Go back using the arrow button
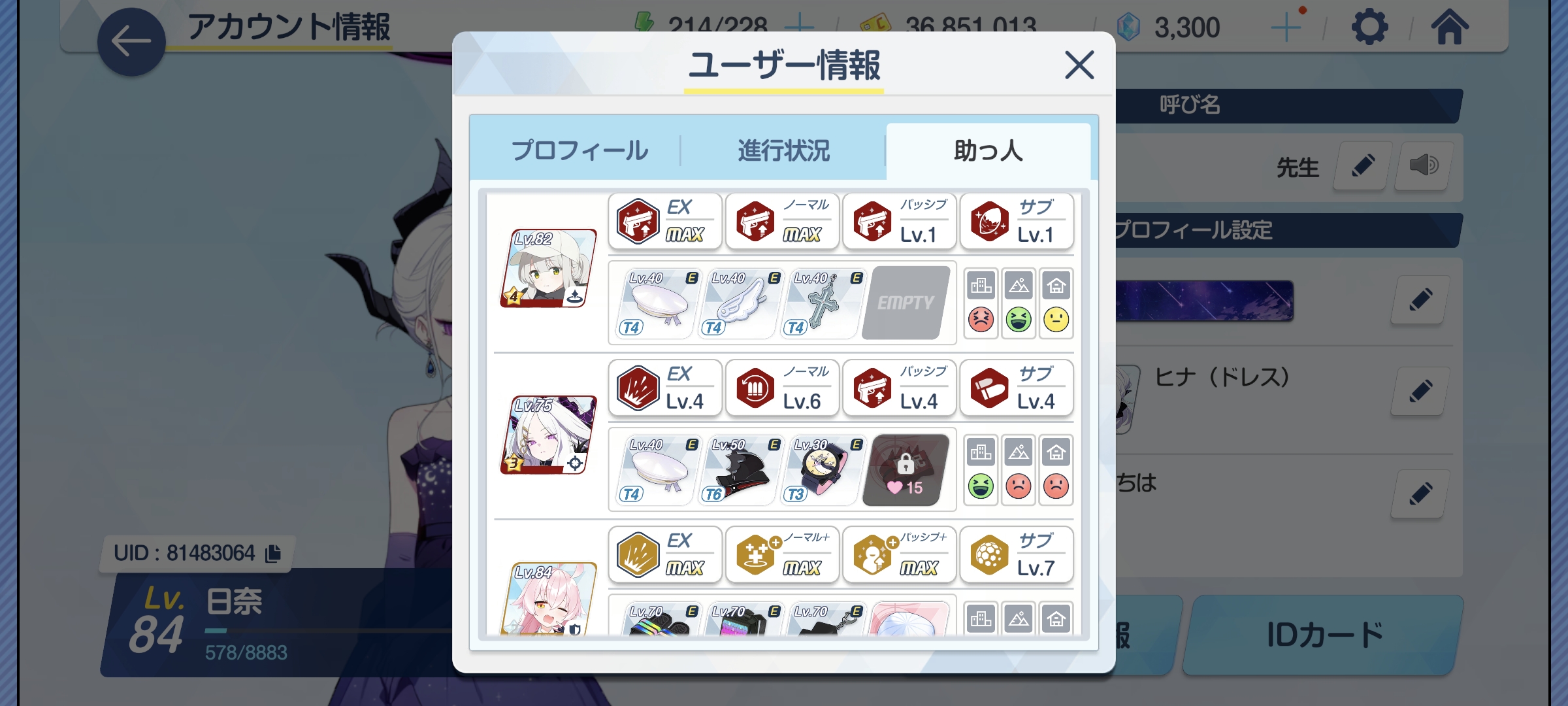 point(131,42)
